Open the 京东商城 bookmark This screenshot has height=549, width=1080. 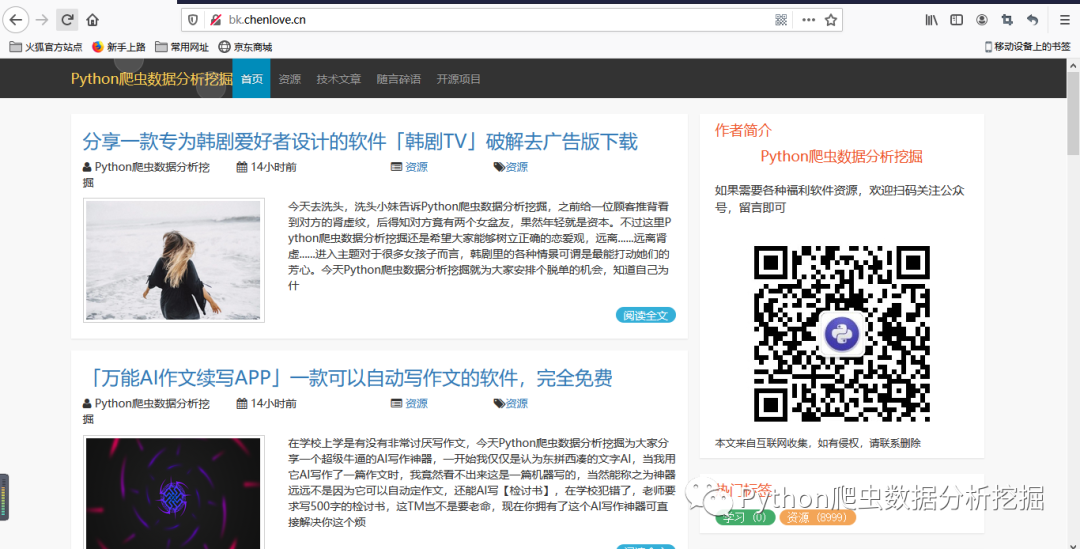click(x=245, y=47)
